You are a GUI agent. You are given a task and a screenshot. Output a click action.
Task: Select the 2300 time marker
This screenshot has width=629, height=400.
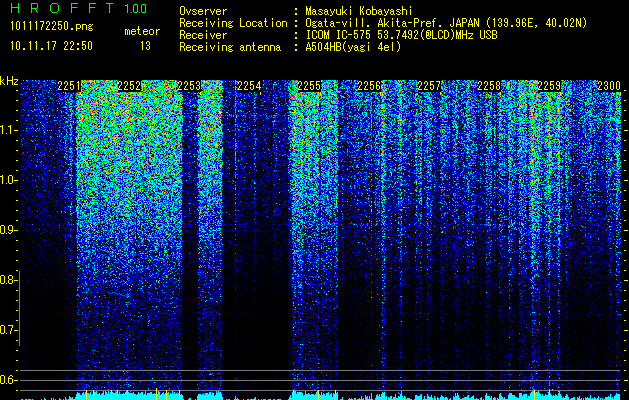[x=609, y=86]
